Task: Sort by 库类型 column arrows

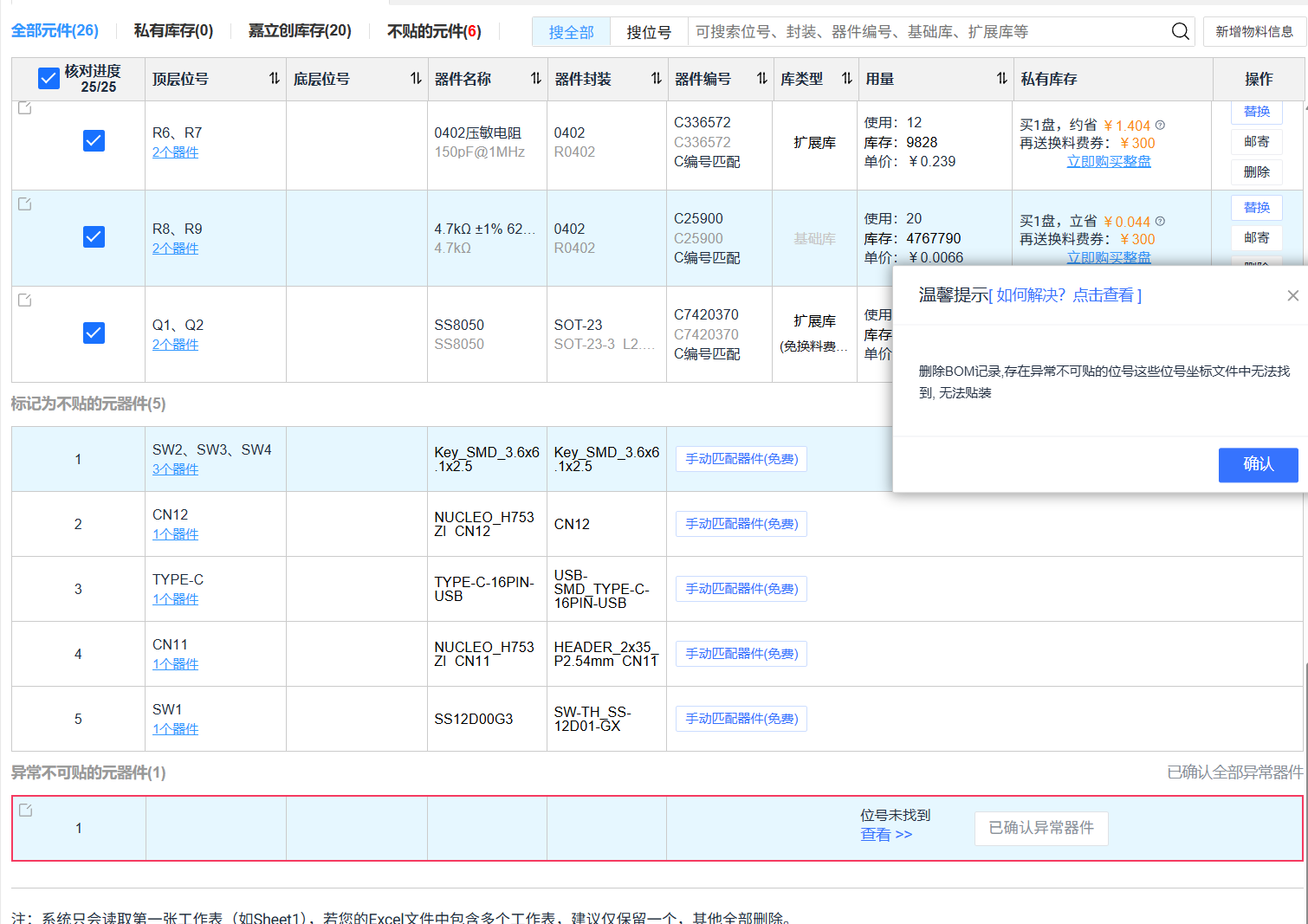Action: [x=846, y=79]
